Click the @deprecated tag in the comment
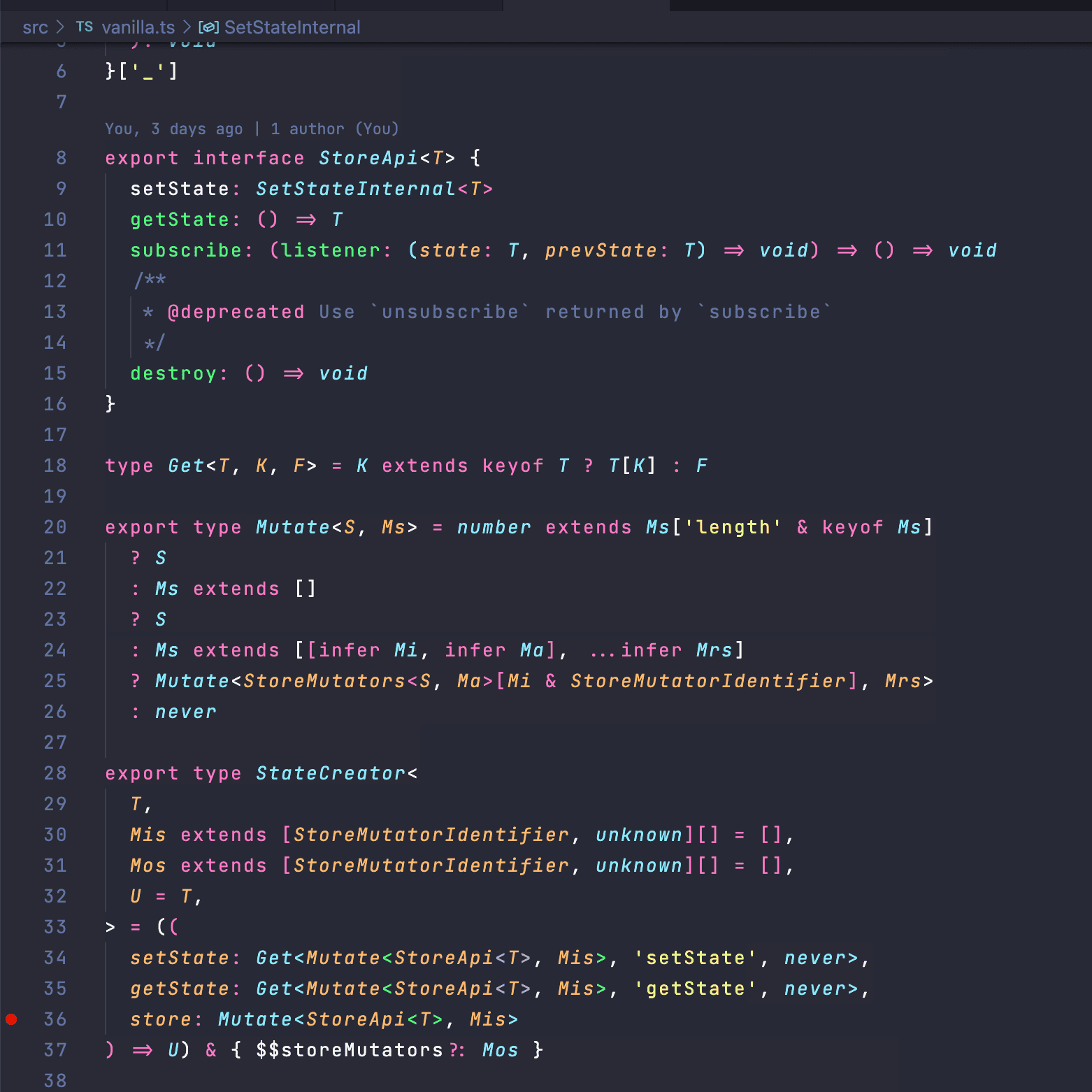This screenshot has height=1092, width=1092. [236, 312]
